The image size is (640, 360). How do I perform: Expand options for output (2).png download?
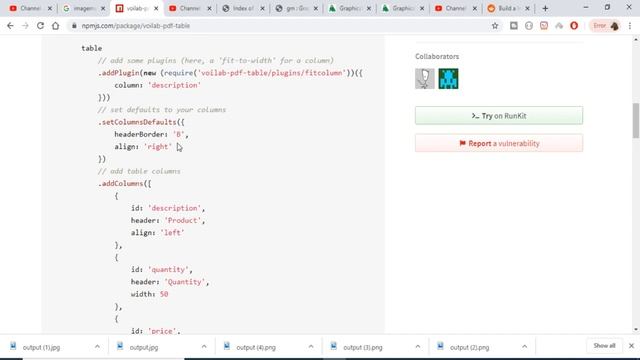point(524,347)
